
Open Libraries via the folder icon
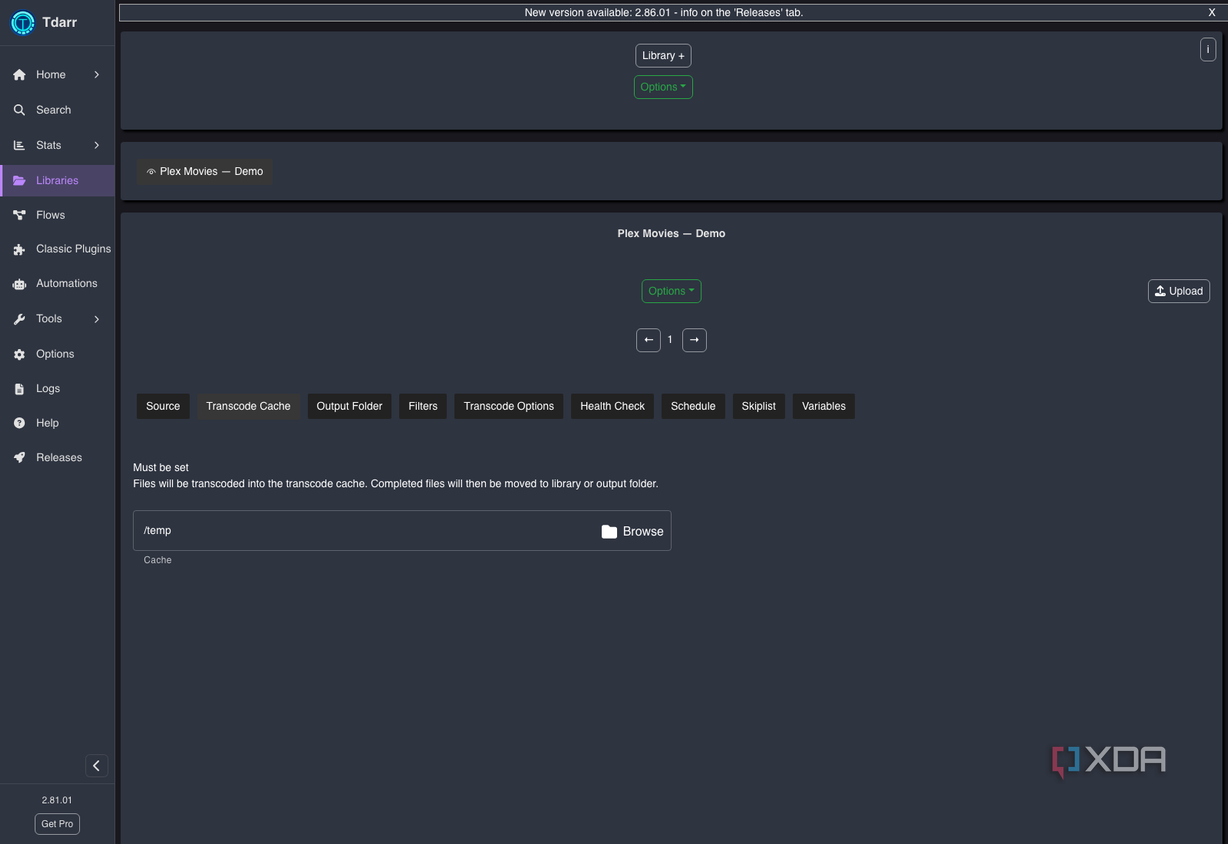19,181
